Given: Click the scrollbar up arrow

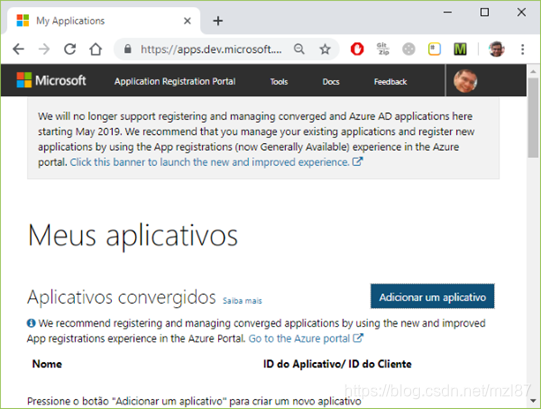Looking at the screenshot, I should [533, 71].
